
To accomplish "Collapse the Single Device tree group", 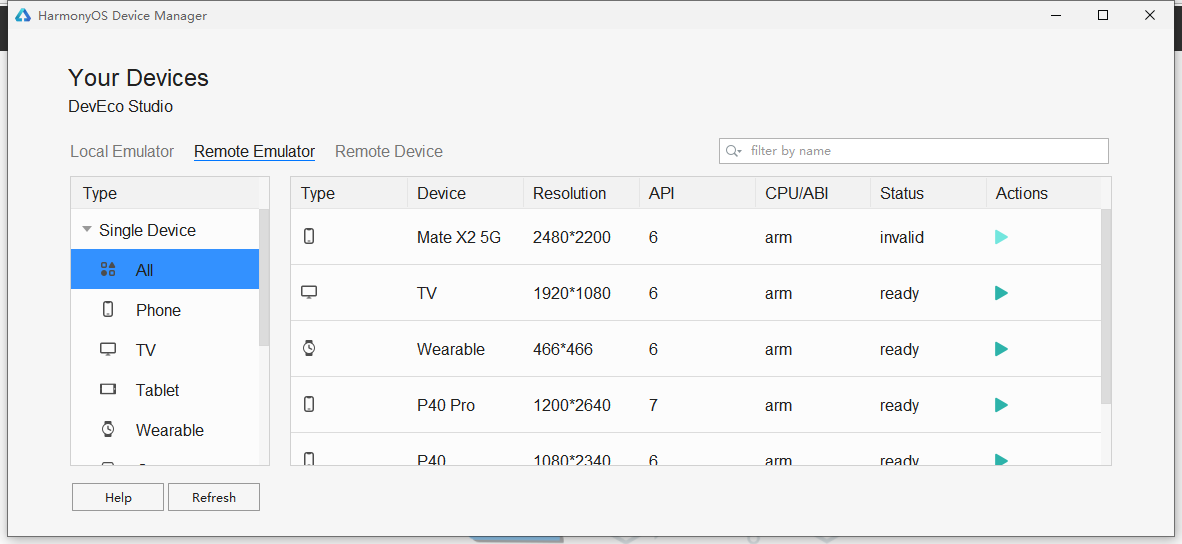I will (x=87, y=229).
